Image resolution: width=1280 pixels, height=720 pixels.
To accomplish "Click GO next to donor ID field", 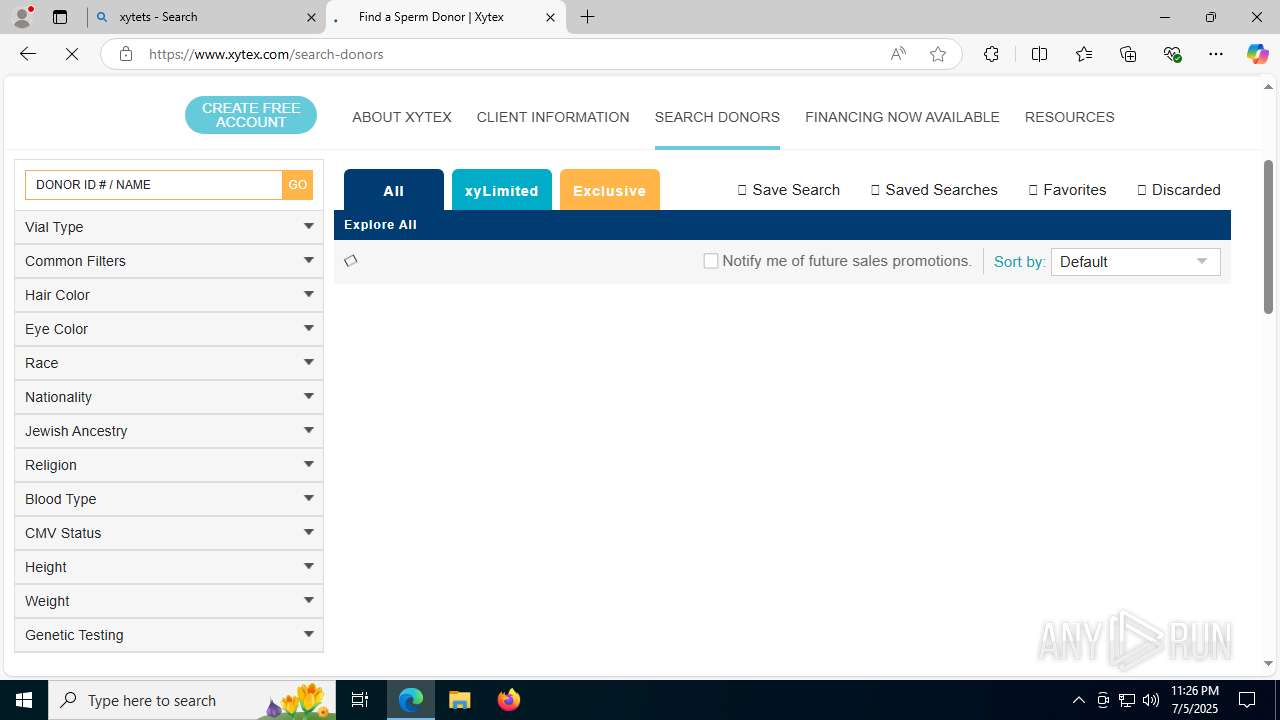I will [x=298, y=185].
